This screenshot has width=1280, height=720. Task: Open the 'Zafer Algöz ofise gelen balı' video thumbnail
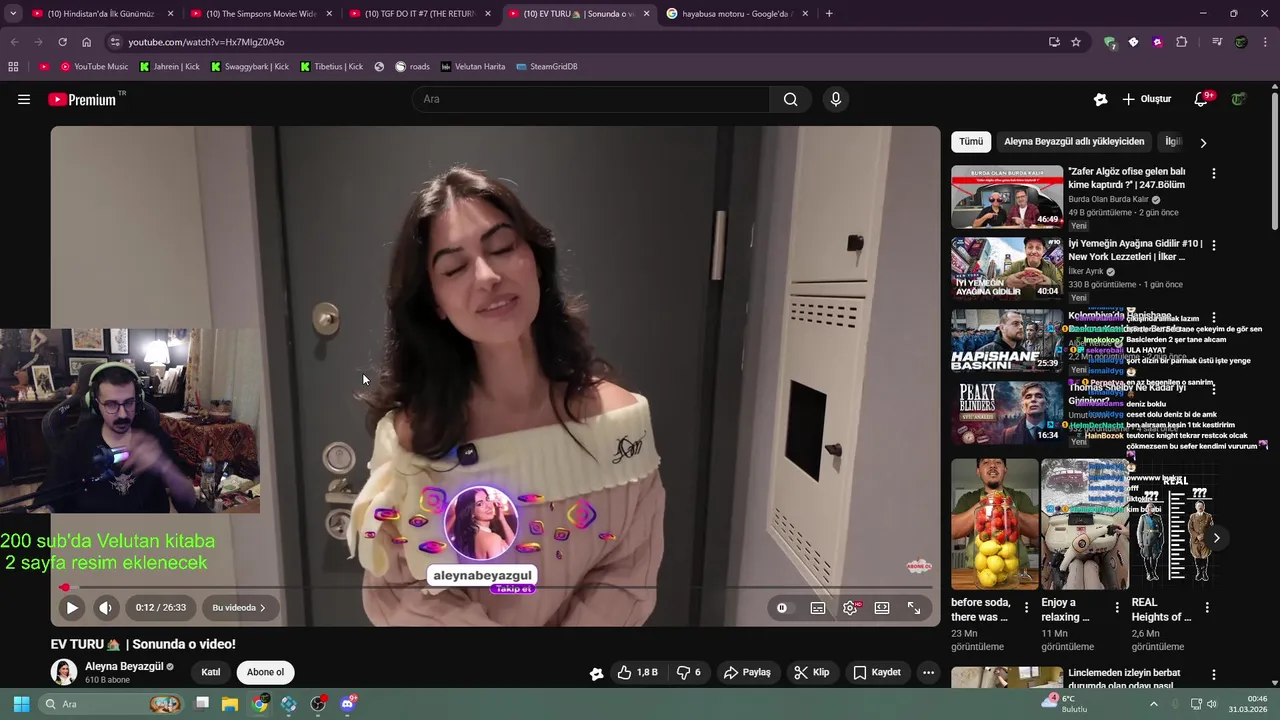(1007, 197)
